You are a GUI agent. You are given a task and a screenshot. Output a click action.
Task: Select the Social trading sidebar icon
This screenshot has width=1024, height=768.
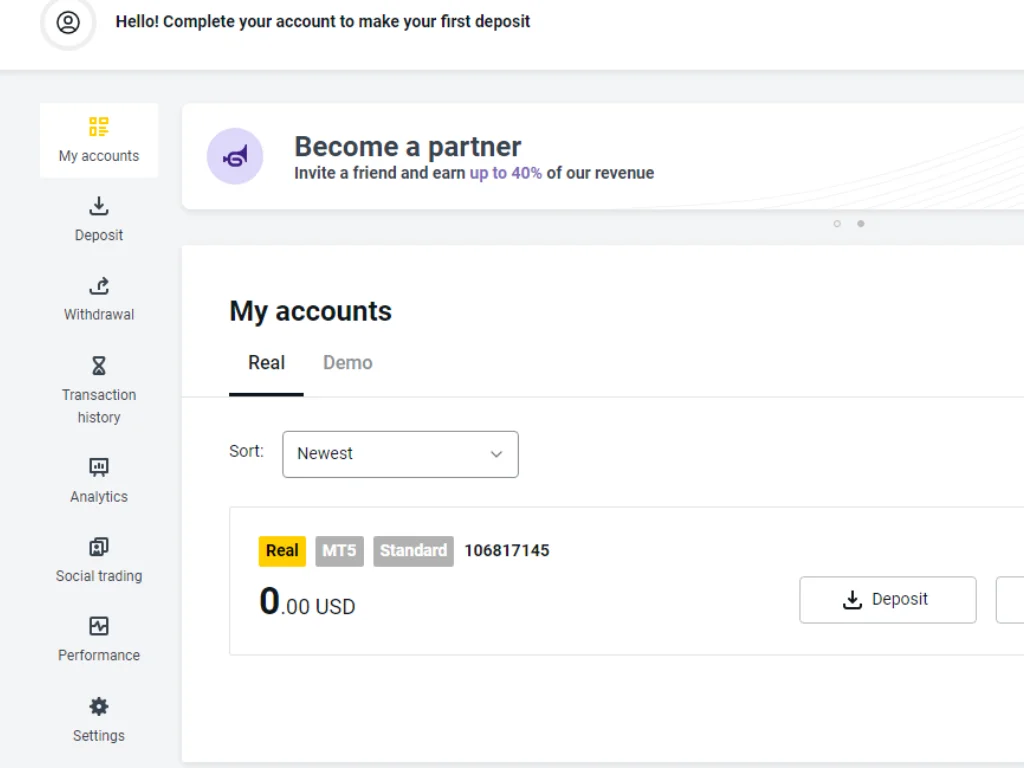click(98, 547)
